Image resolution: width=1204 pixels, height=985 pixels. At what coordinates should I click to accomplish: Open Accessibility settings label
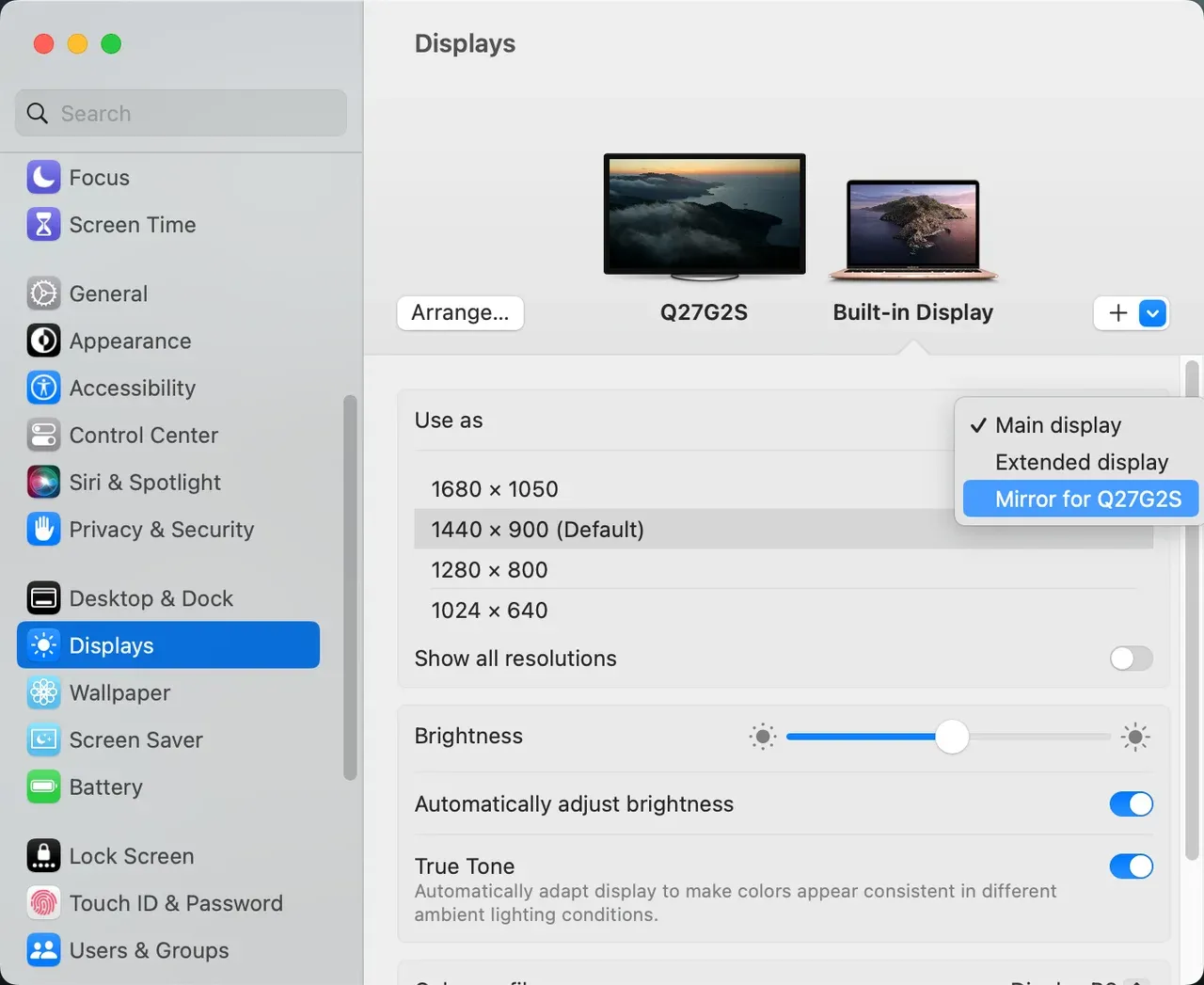133,389
